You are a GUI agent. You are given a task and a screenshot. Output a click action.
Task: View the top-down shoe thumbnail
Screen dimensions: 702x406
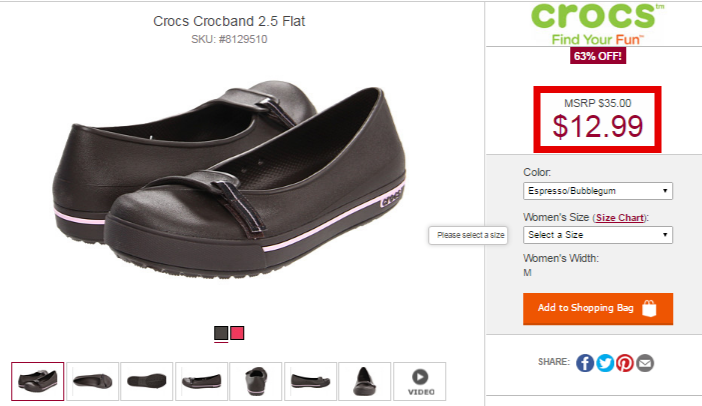[x=93, y=381]
